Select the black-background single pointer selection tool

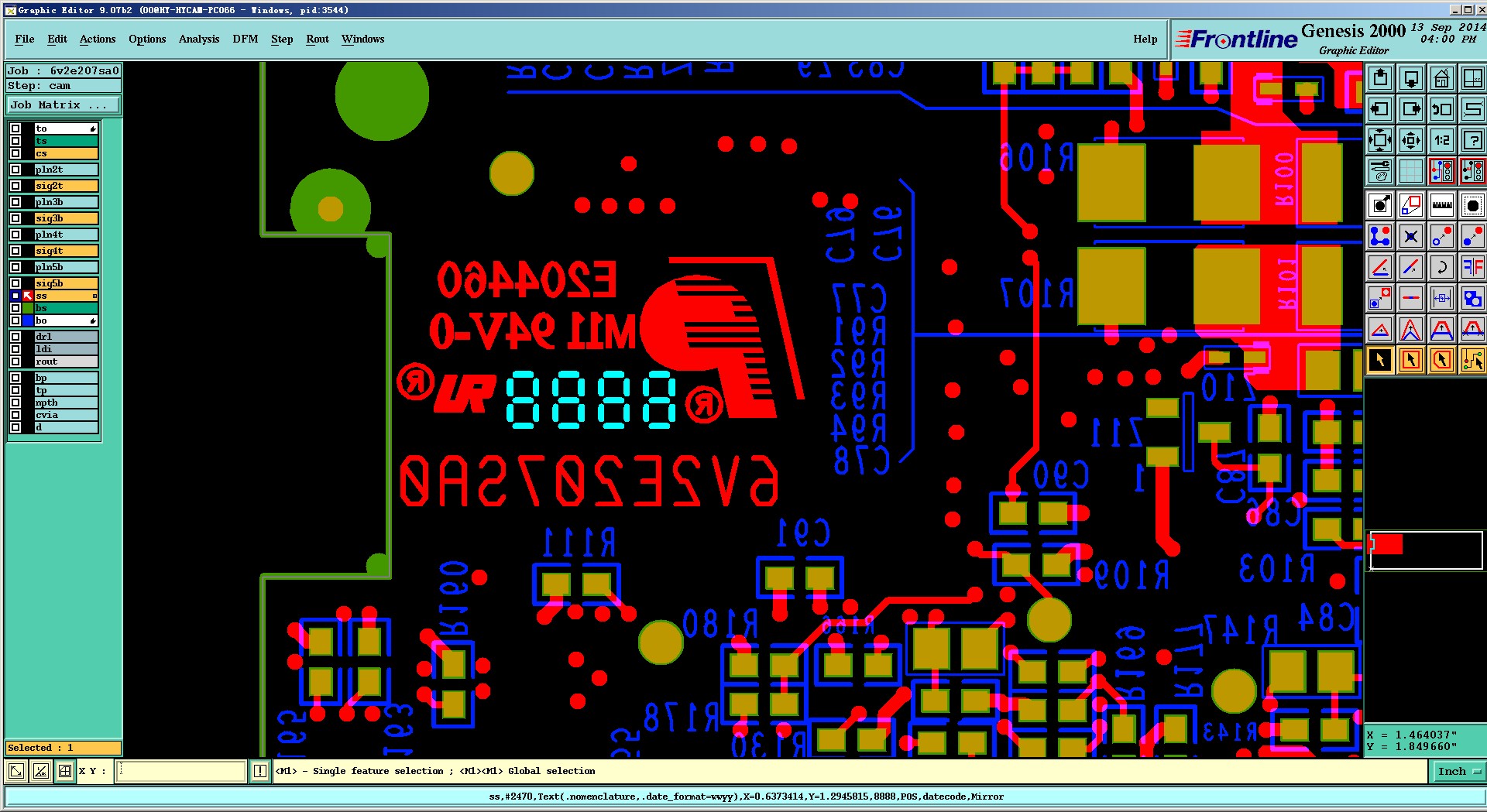1380,360
